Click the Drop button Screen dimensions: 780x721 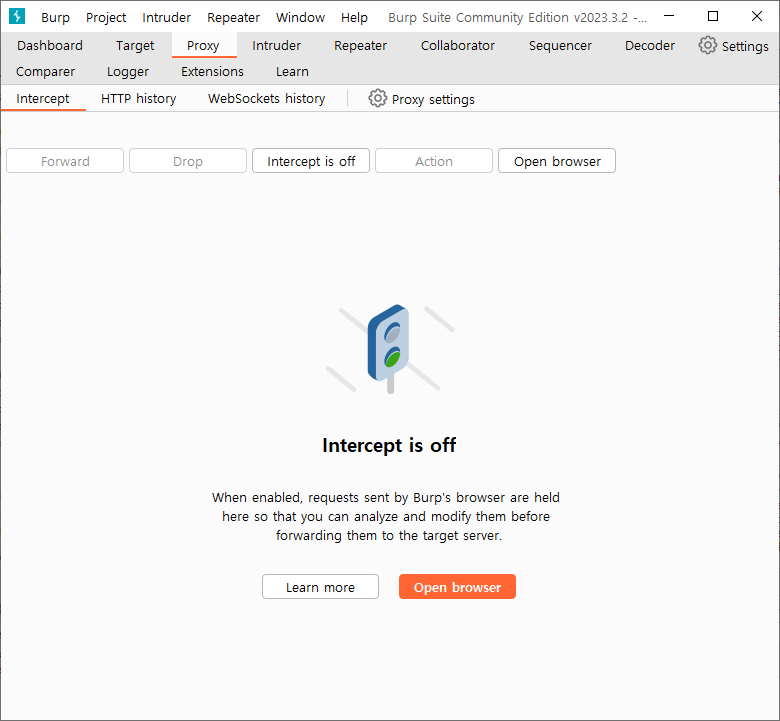(x=188, y=161)
